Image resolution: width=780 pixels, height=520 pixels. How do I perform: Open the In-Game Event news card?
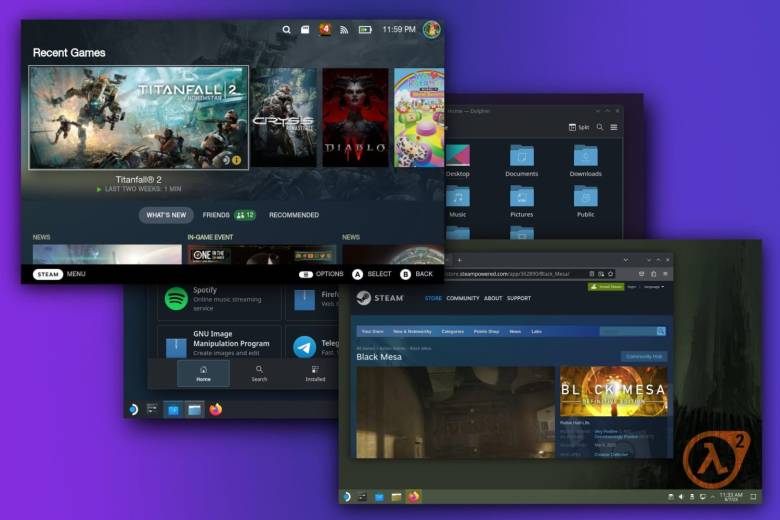262,250
